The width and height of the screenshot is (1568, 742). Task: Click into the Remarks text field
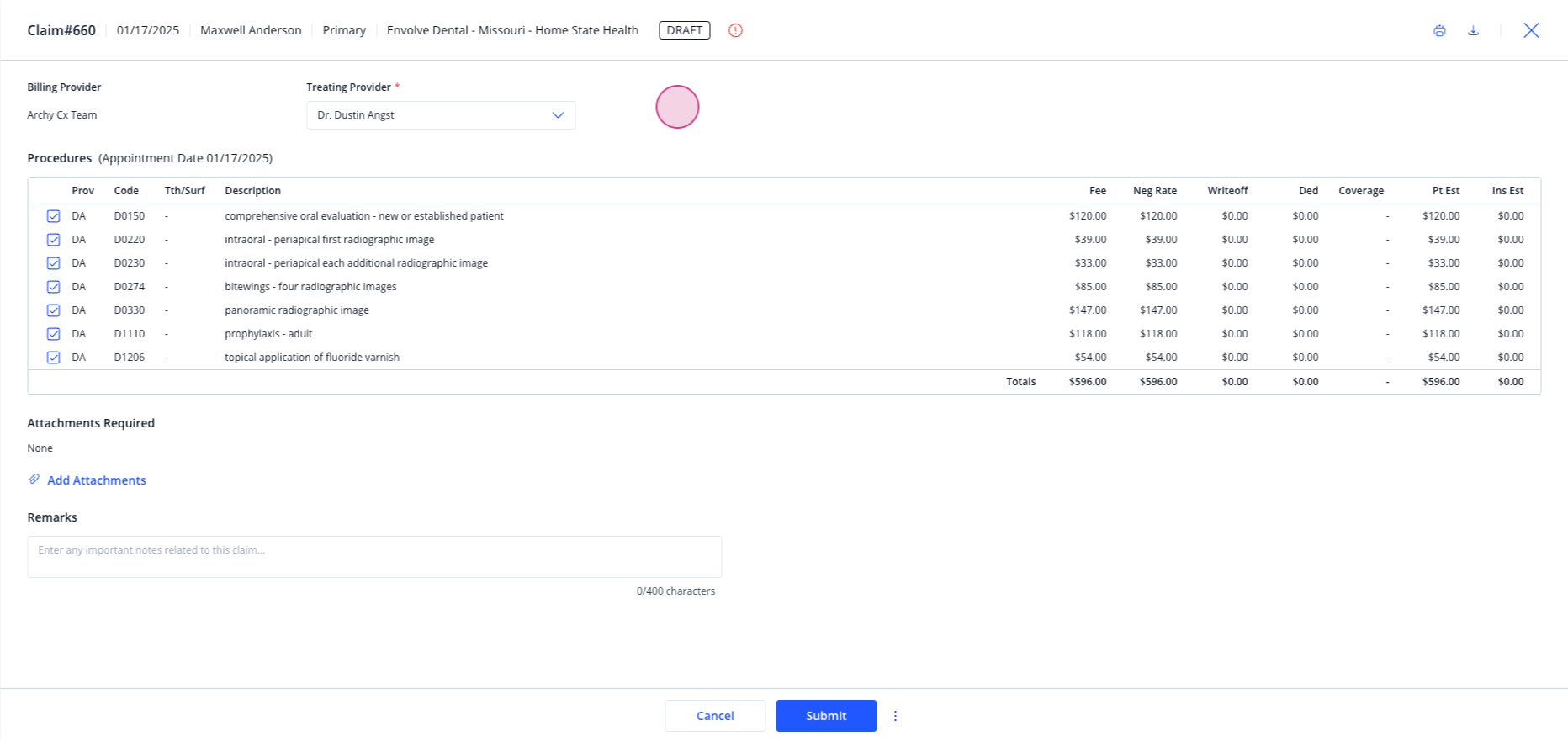(x=374, y=557)
